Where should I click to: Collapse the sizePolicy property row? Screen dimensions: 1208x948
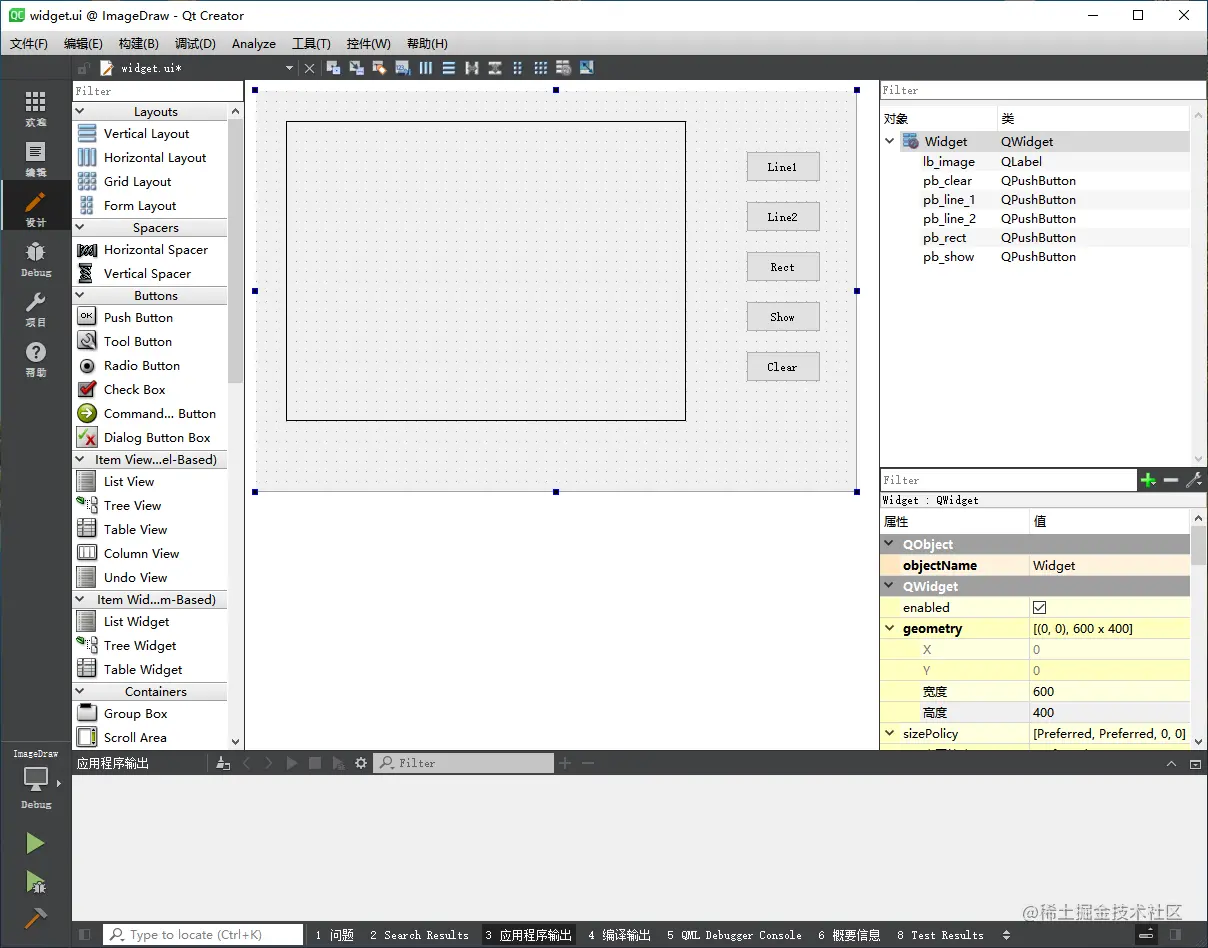pyautogui.click(x=889, y=734)
